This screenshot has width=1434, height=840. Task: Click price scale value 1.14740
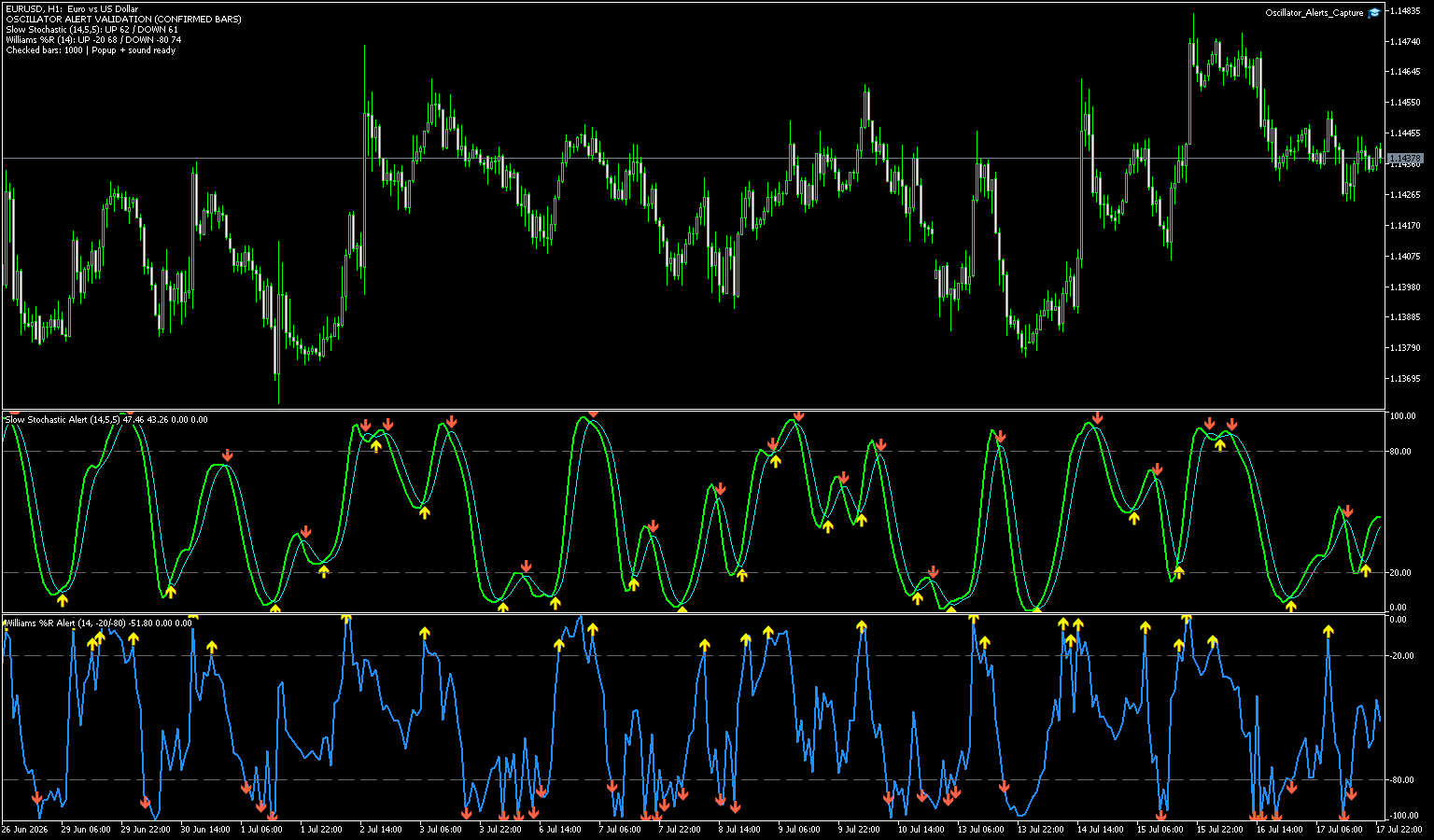1405,42
